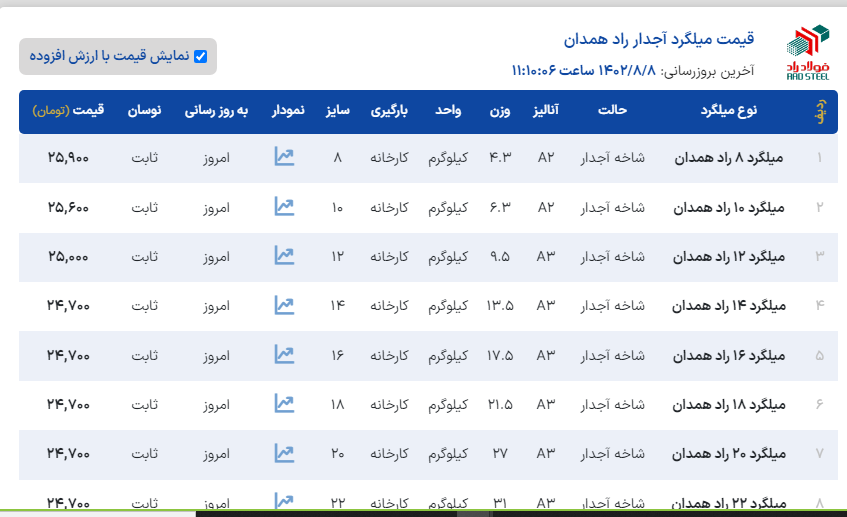Open chart icon for میلگرد 10 راد همدان
This screenshot has height=517, width=847.
(284, 206)
